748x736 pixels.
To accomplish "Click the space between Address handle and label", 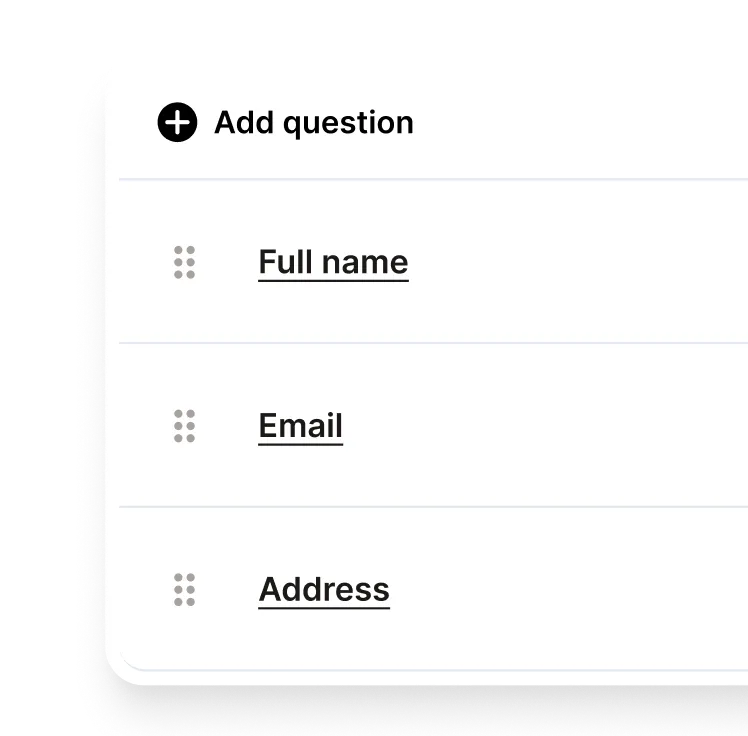I will [227, 590].
